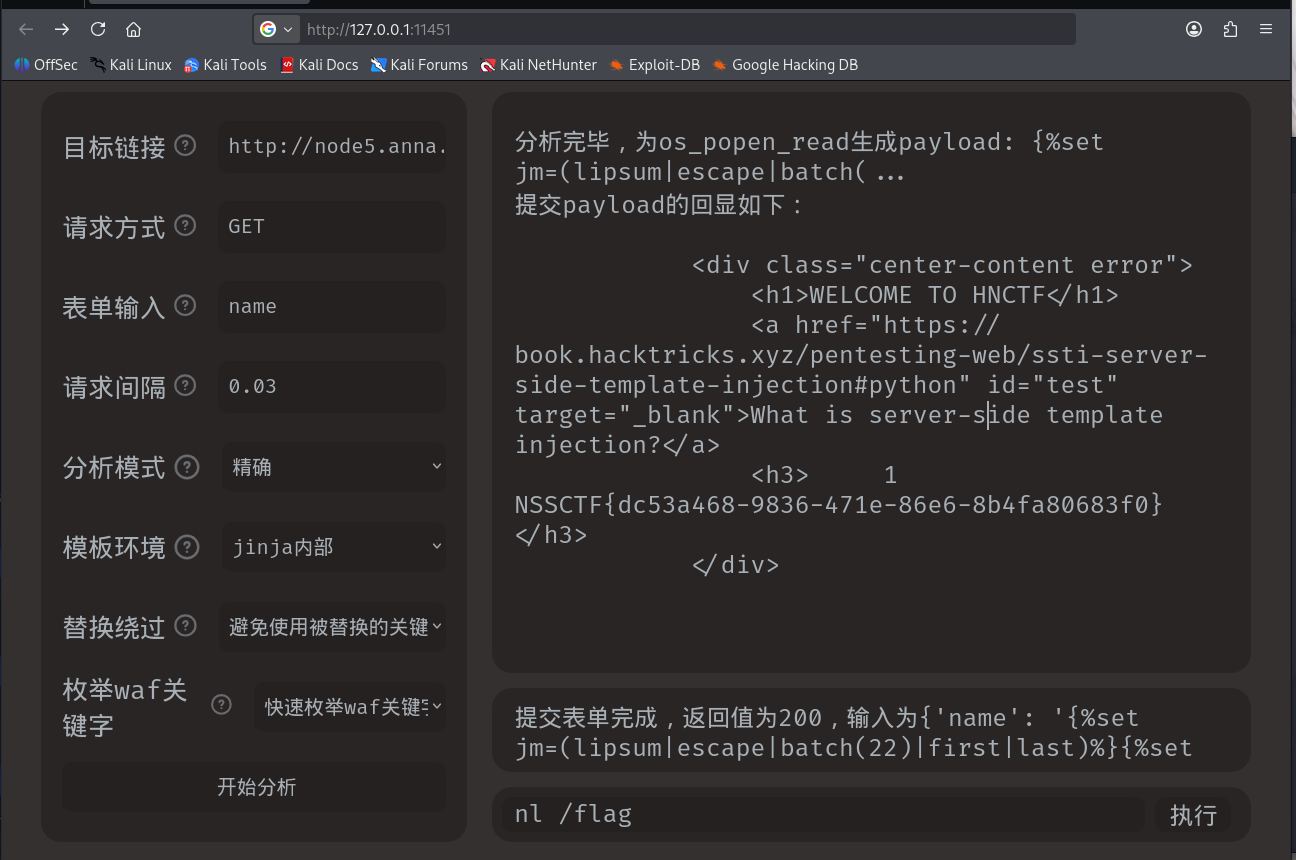This screenshot has width=1296, height=860.
Task: Focus the 请求间隔 0.03 input field
Action: click(x=333, y=386)
